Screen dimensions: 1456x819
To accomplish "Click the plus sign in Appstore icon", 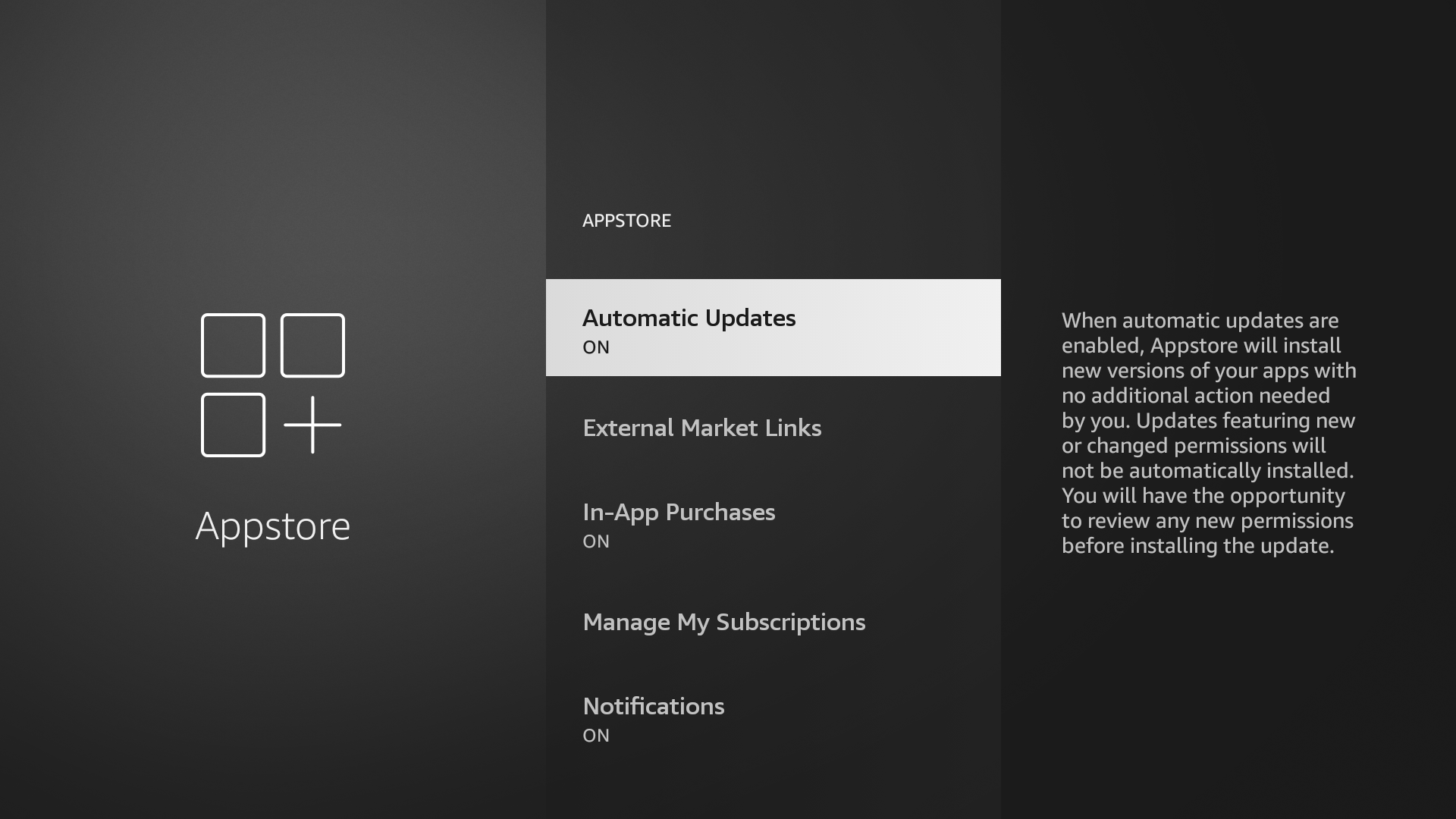I will click(312, 425).
